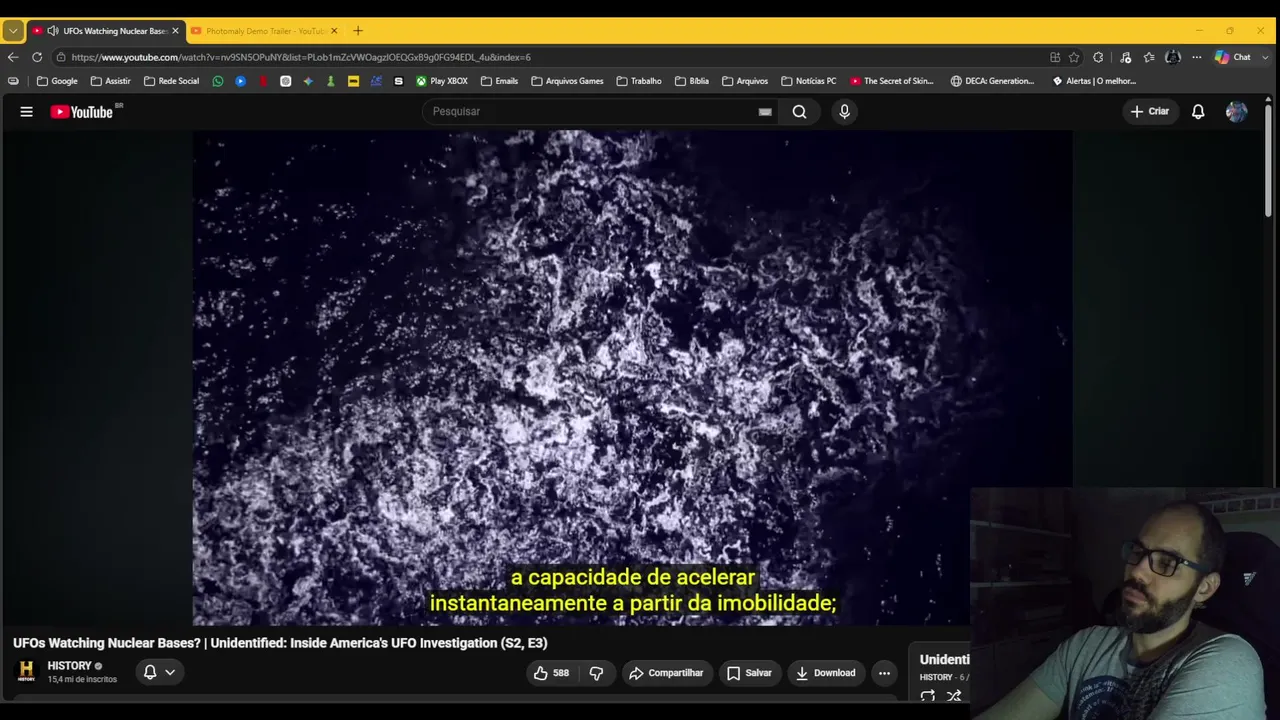Image resolution: width=1280 pixels, height=720 pixels.
Task: Close the UFOs Watching Nuclear Bases tab
Action: pyautogui.click(x=175, y=31)
